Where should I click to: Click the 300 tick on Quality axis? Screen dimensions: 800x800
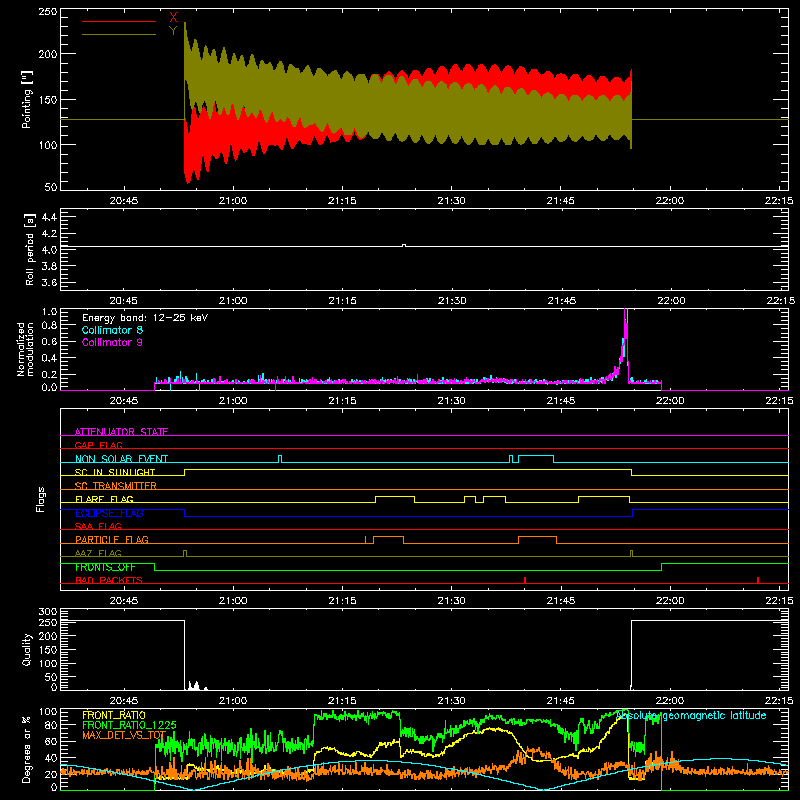click(x=48, y=612)
